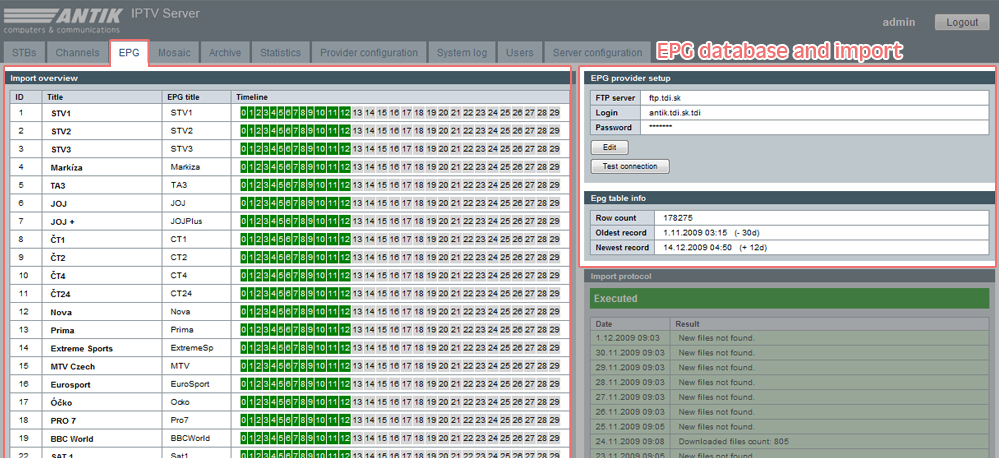Select the EPG tab
999x458 pixels.
(x=129, y=53)
